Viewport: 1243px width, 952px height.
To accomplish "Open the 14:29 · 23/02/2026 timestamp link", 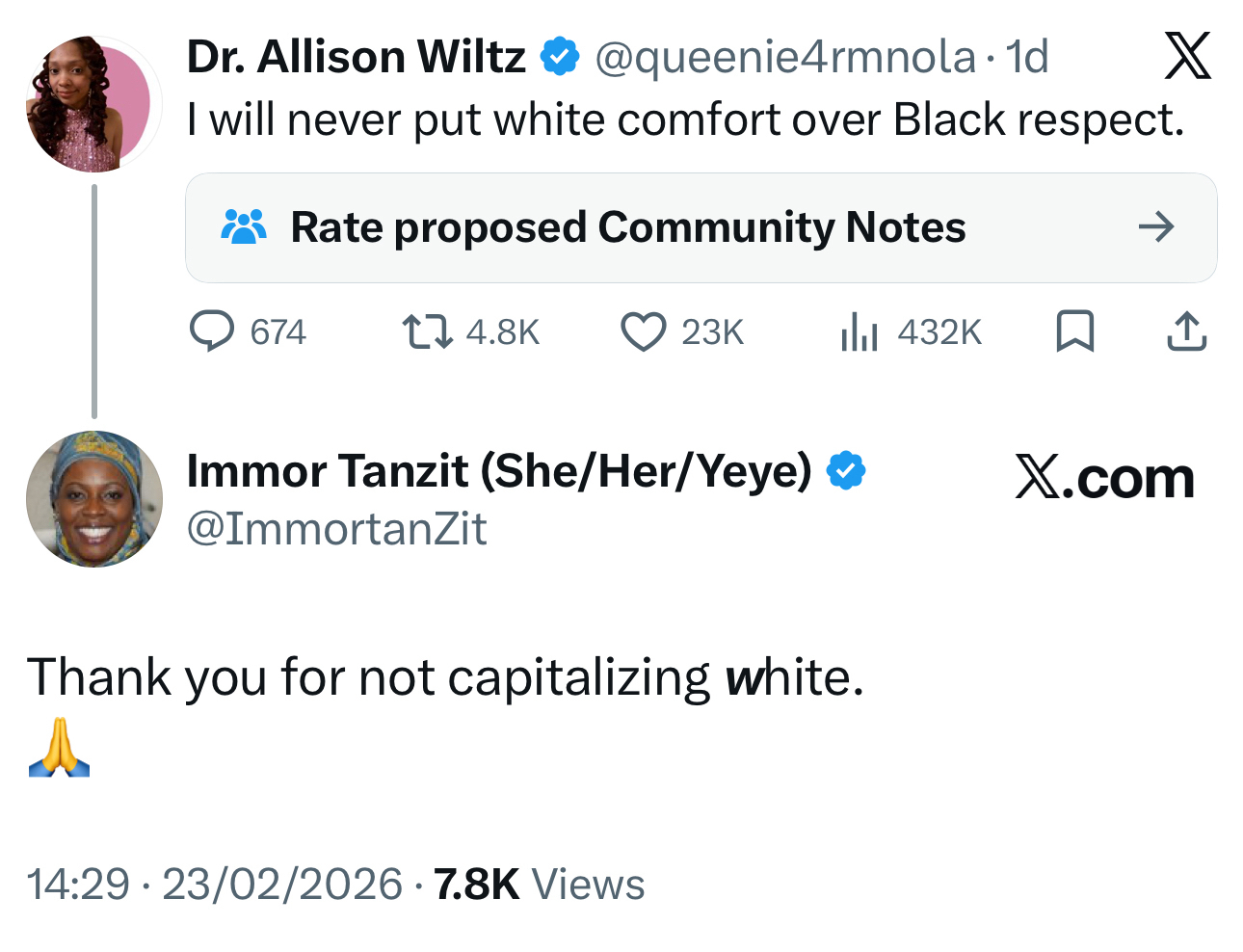I will pyautogui.click(x=214, y=885).
